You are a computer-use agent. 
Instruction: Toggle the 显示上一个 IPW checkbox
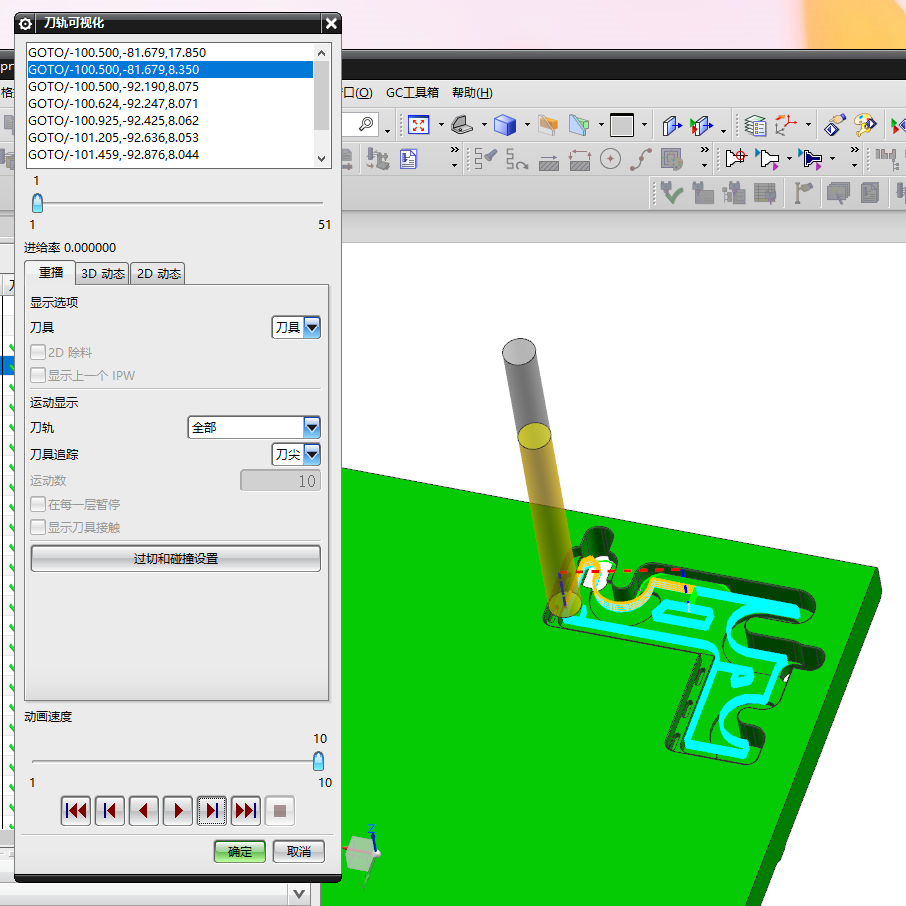38,375
